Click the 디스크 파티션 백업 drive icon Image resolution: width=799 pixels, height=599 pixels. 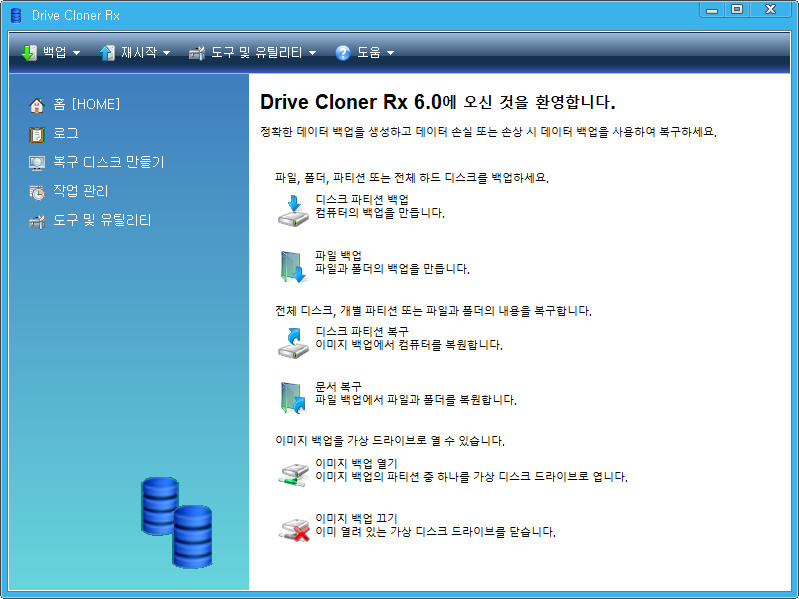(293, 210)
